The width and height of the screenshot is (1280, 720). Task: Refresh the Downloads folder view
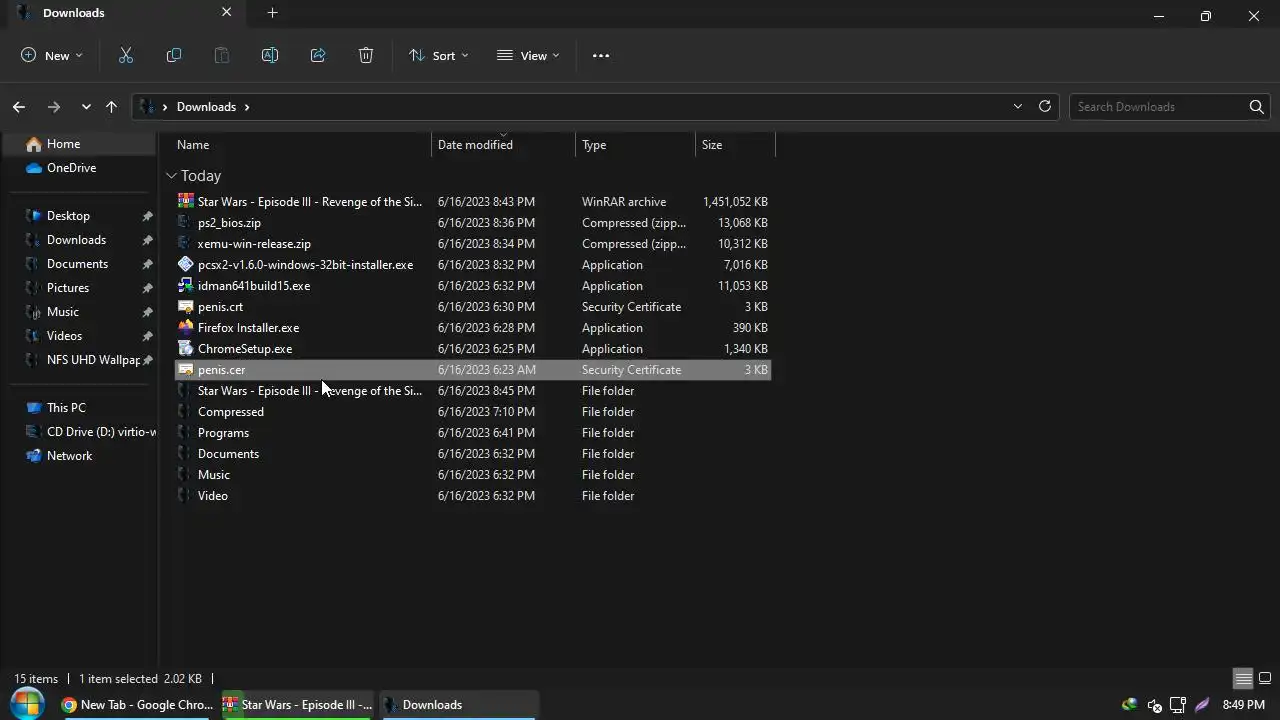(x=1045, y=106)
